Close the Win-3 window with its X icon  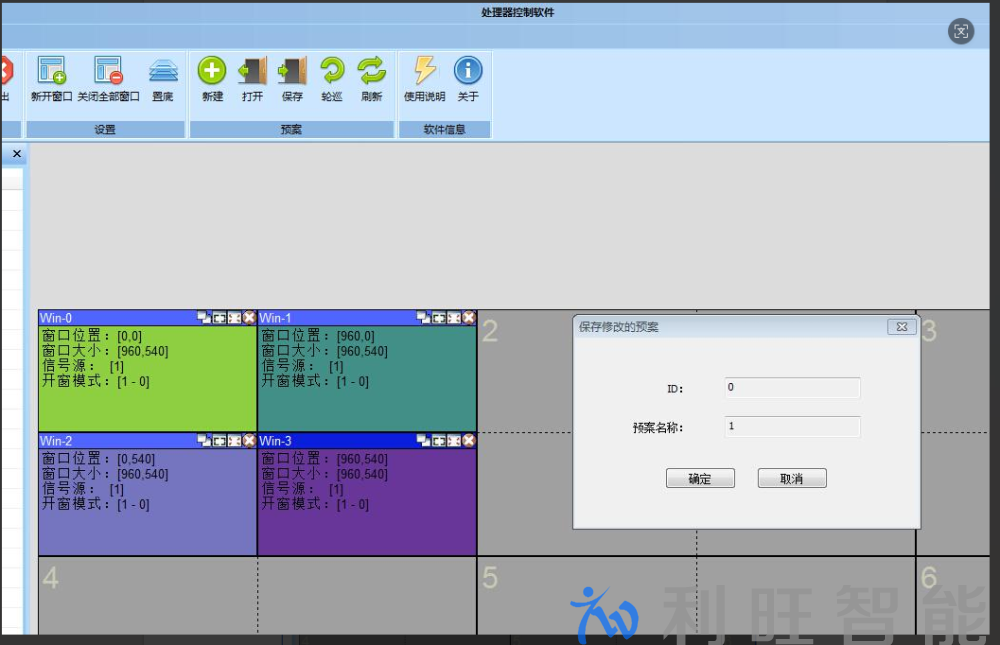[x=468, y=440]
